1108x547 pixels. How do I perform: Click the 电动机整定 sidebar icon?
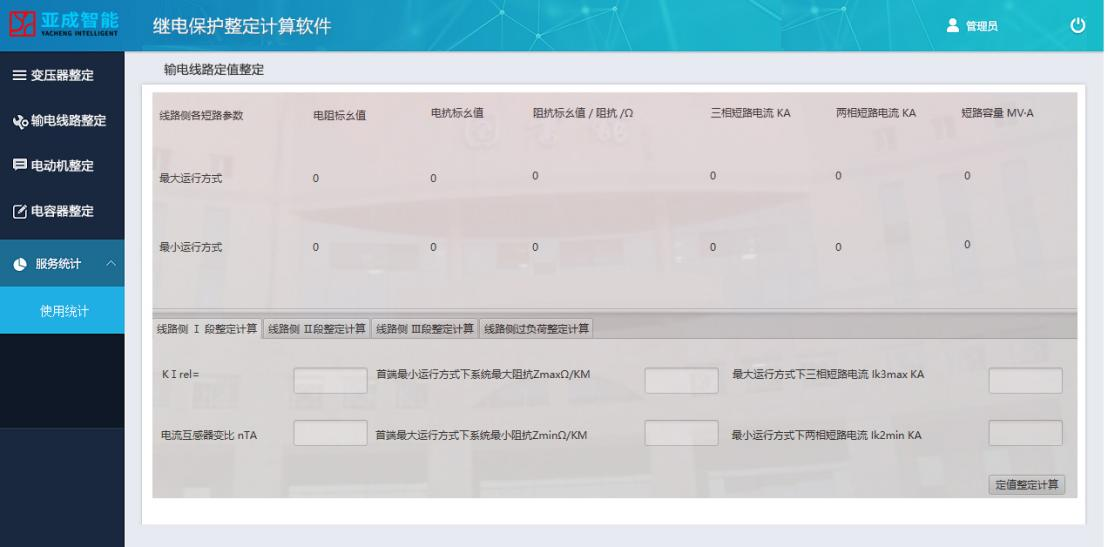pyautogui.click(x=19, y=165)
